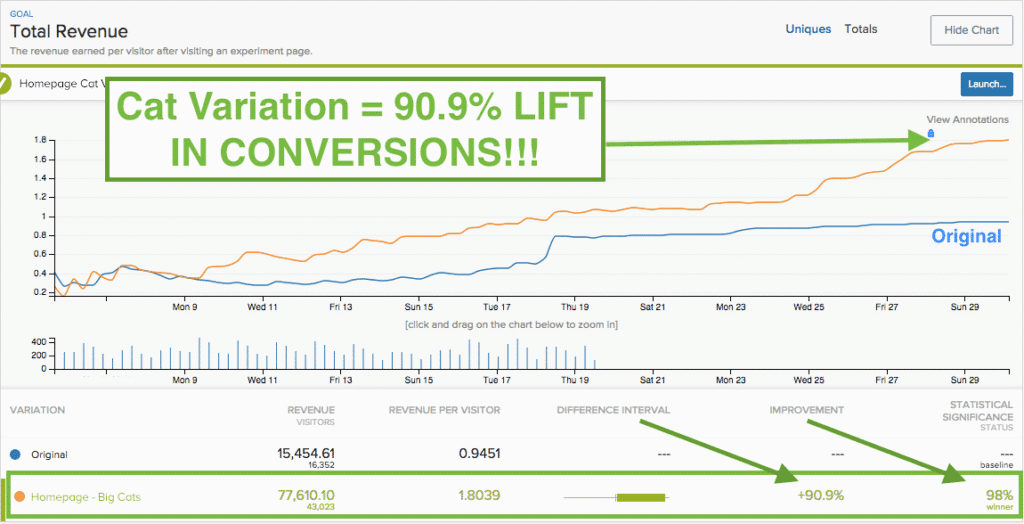Click the green difference interval bar
The height and width of the screenshot is (524, 1024).
(x=640, y=496)
